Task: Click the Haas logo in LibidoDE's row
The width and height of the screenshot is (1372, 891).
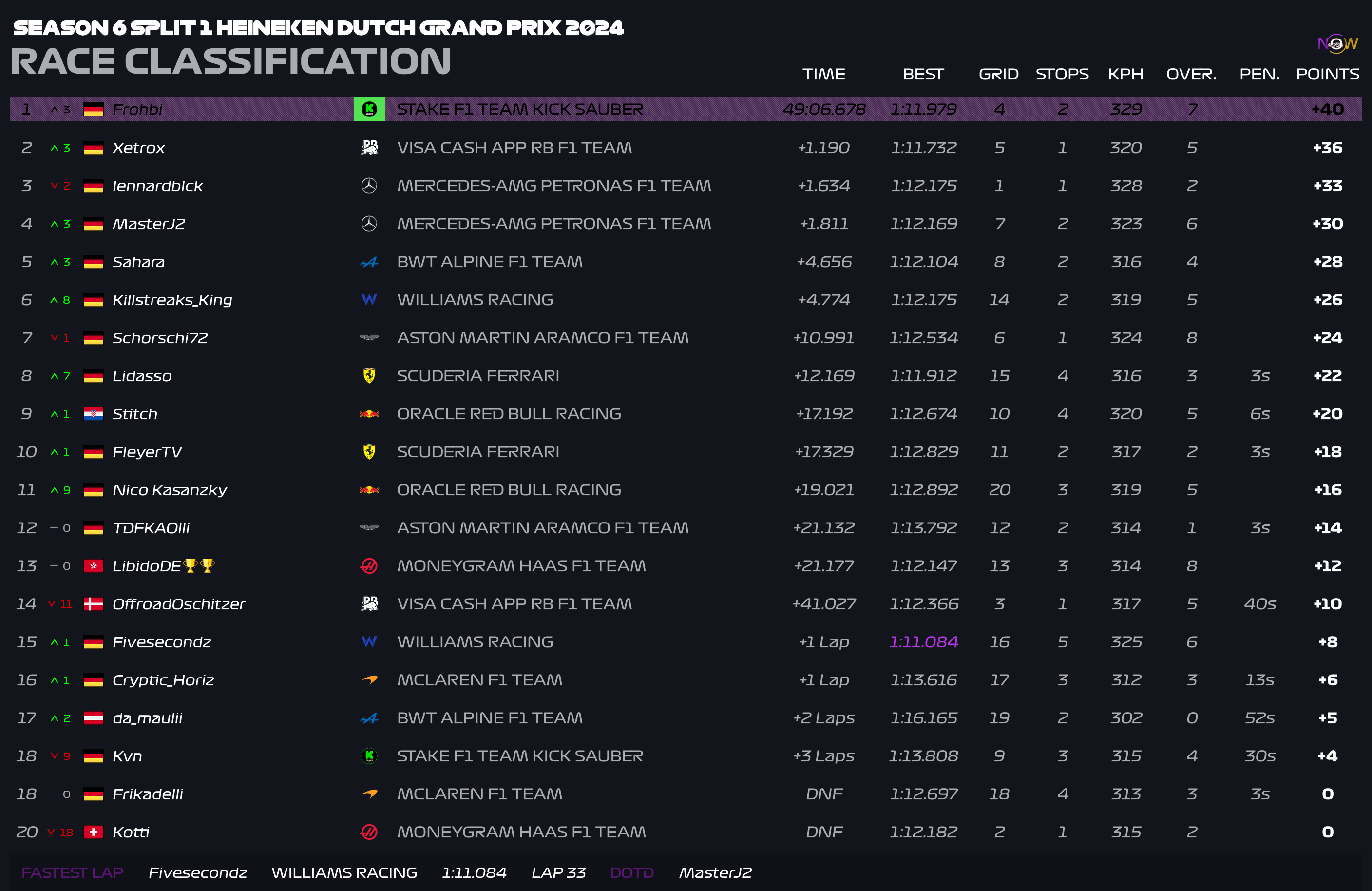Action: tap(369, 566)
